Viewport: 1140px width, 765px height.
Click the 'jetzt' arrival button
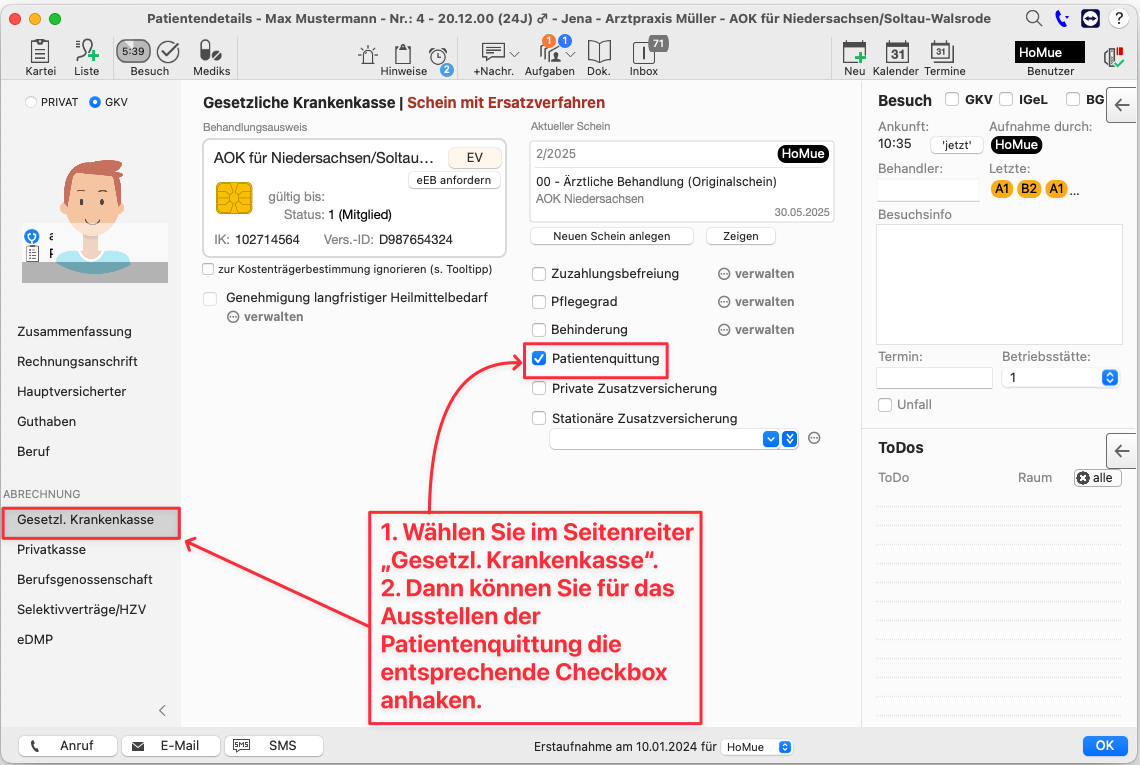pos(957,145)
